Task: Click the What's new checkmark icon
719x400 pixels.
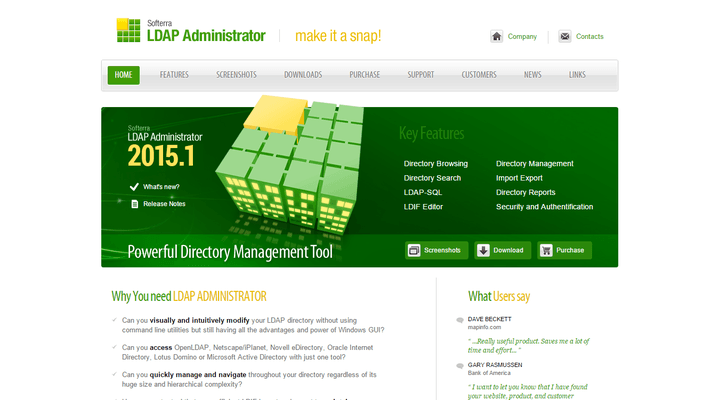Action: click(134, 187)
